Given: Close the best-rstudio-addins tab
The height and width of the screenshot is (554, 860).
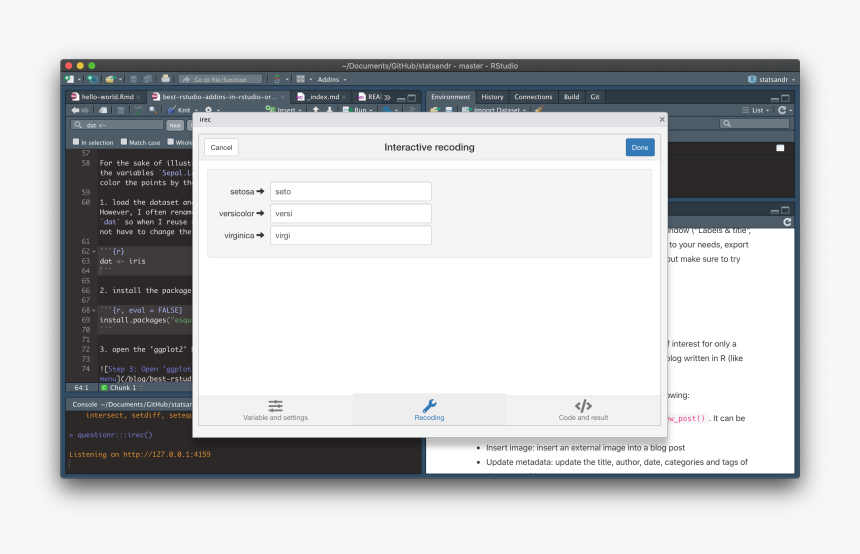Looking at the screenshot, I should [282, 97].
